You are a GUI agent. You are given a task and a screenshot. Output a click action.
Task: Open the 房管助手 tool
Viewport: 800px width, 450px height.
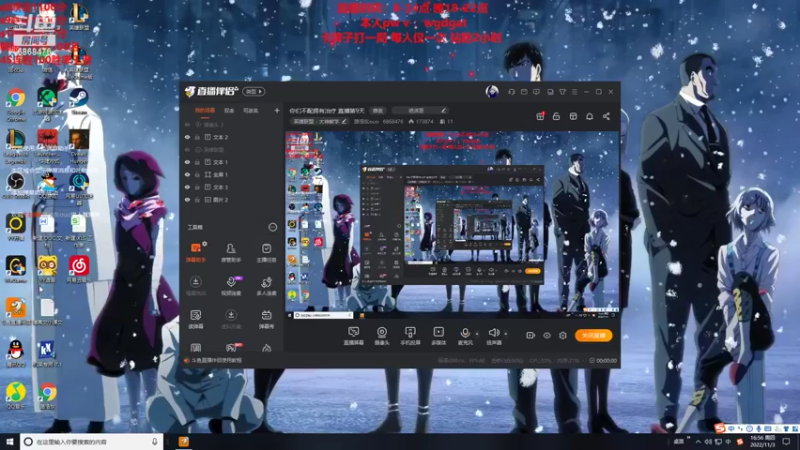point(231,253)
